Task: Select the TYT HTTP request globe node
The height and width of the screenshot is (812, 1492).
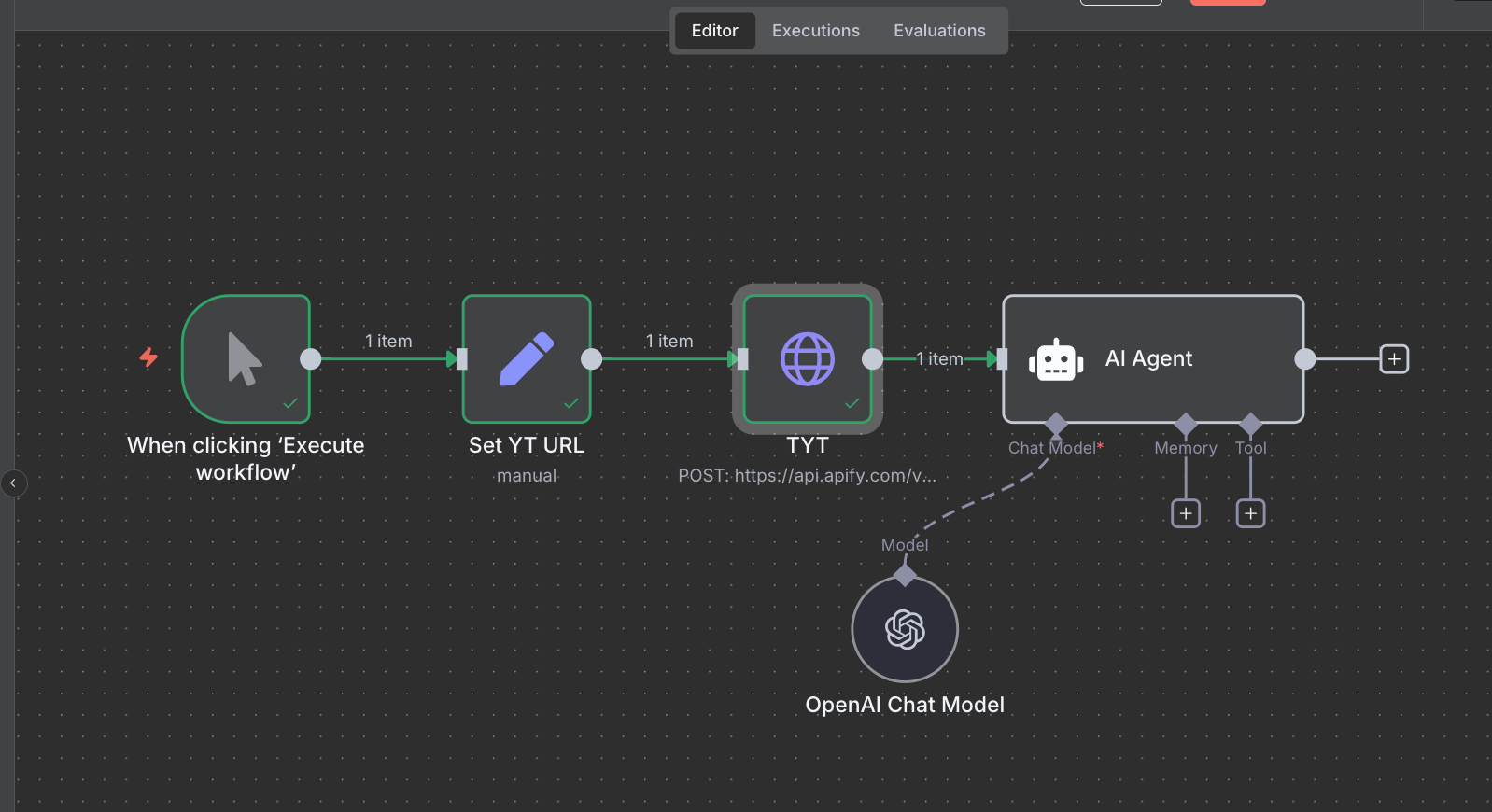Action: click(808, 359)
